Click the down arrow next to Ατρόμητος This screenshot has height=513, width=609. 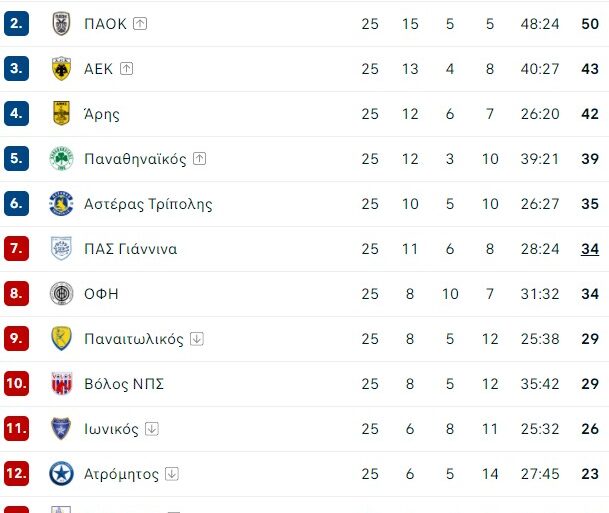coord(172,474)
